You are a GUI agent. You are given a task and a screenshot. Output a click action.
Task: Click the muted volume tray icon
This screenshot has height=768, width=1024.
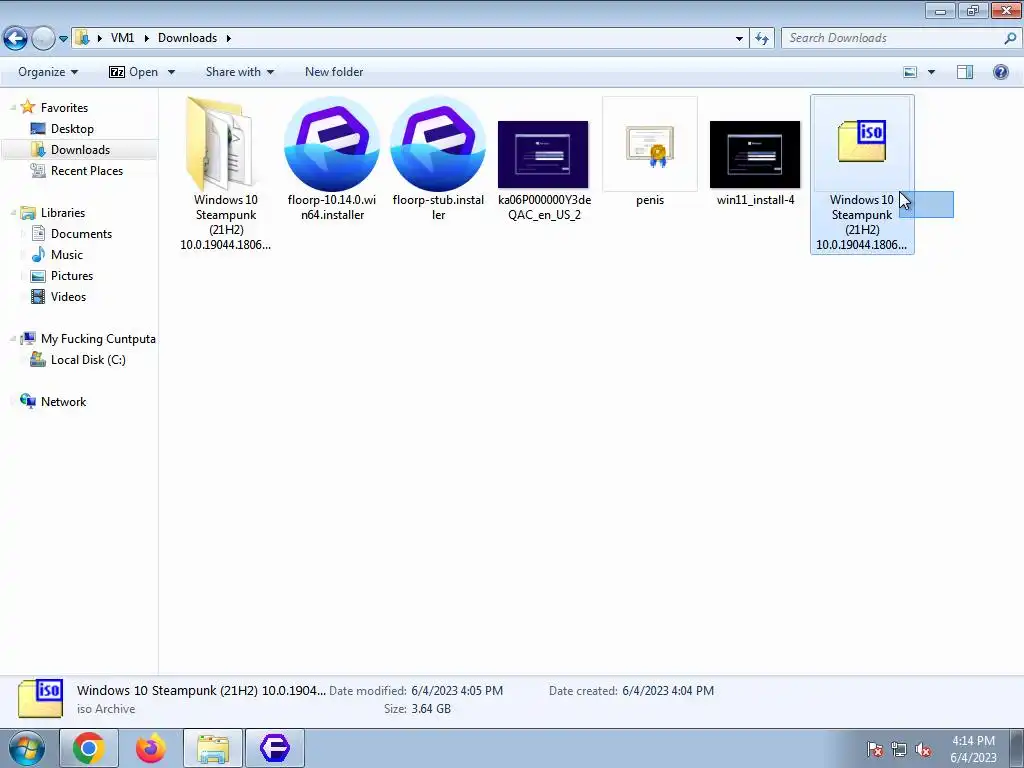pyautogui.click(x=922, y=749)
